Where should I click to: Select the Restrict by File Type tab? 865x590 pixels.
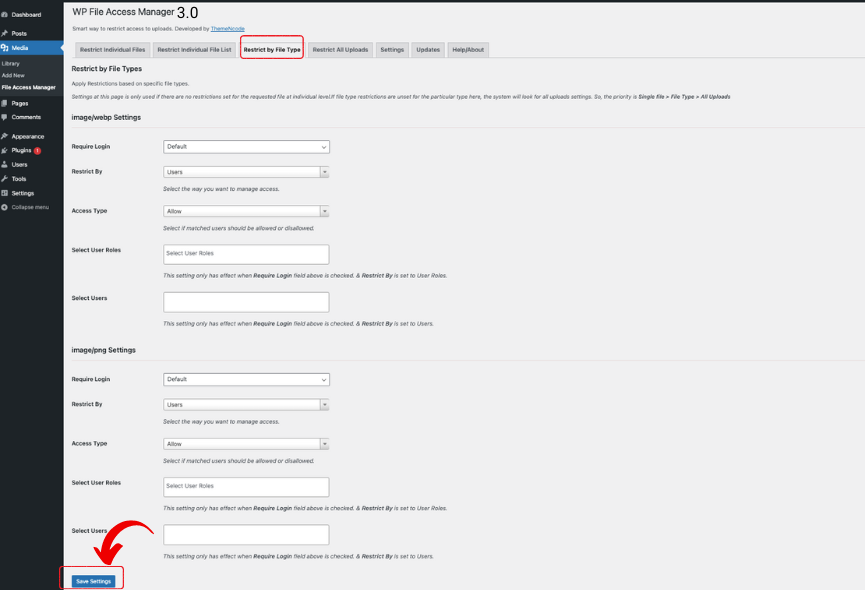pos(272,50)
